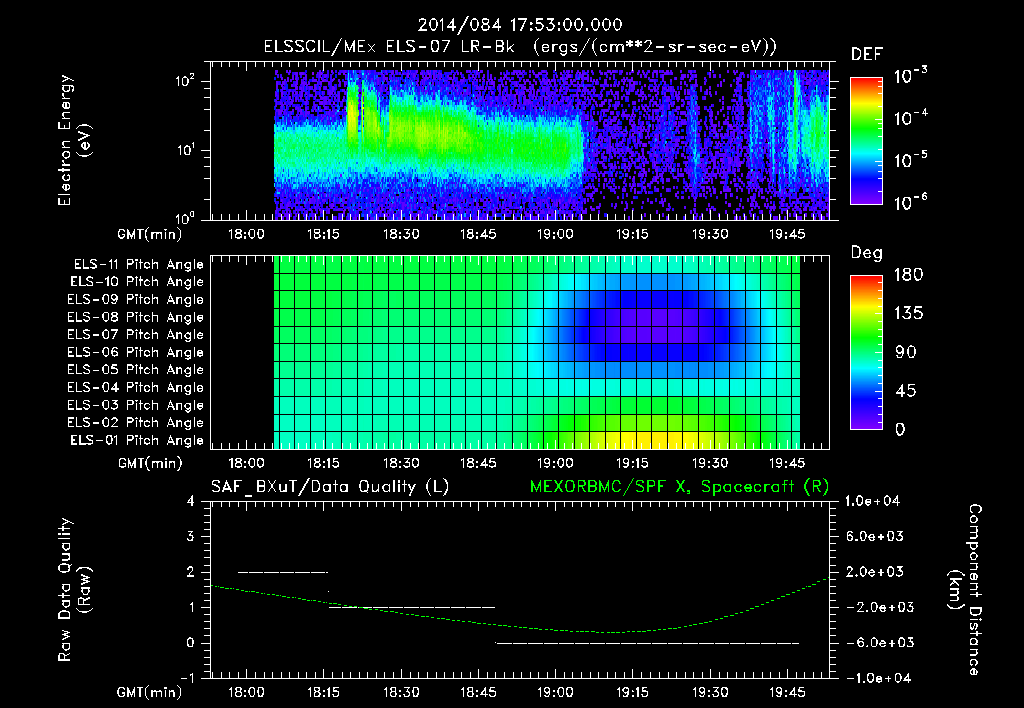Click the "ELS-11 Pitch Angle" row label
Viewport: 1024px width, 708px height.
(x=138, y=265)
